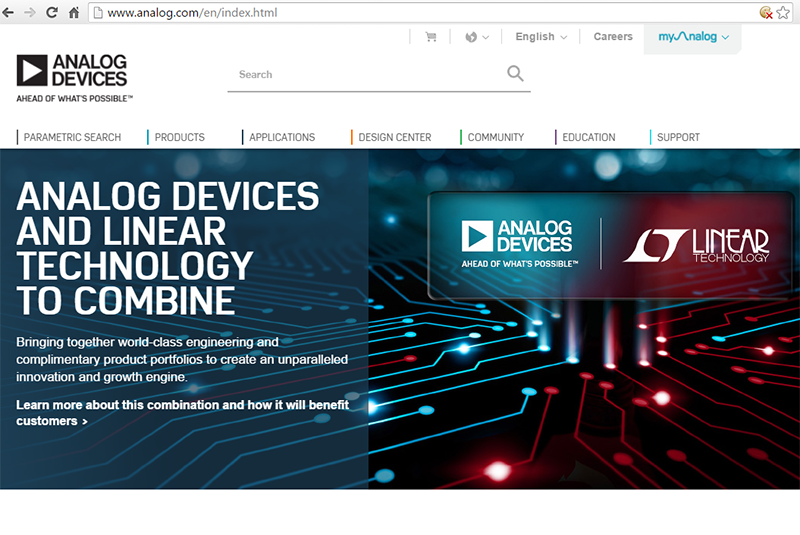The height and width of the screenshot is (535, 800).
Task: Click the magnifying glass search icon
Action: [515, 73]
